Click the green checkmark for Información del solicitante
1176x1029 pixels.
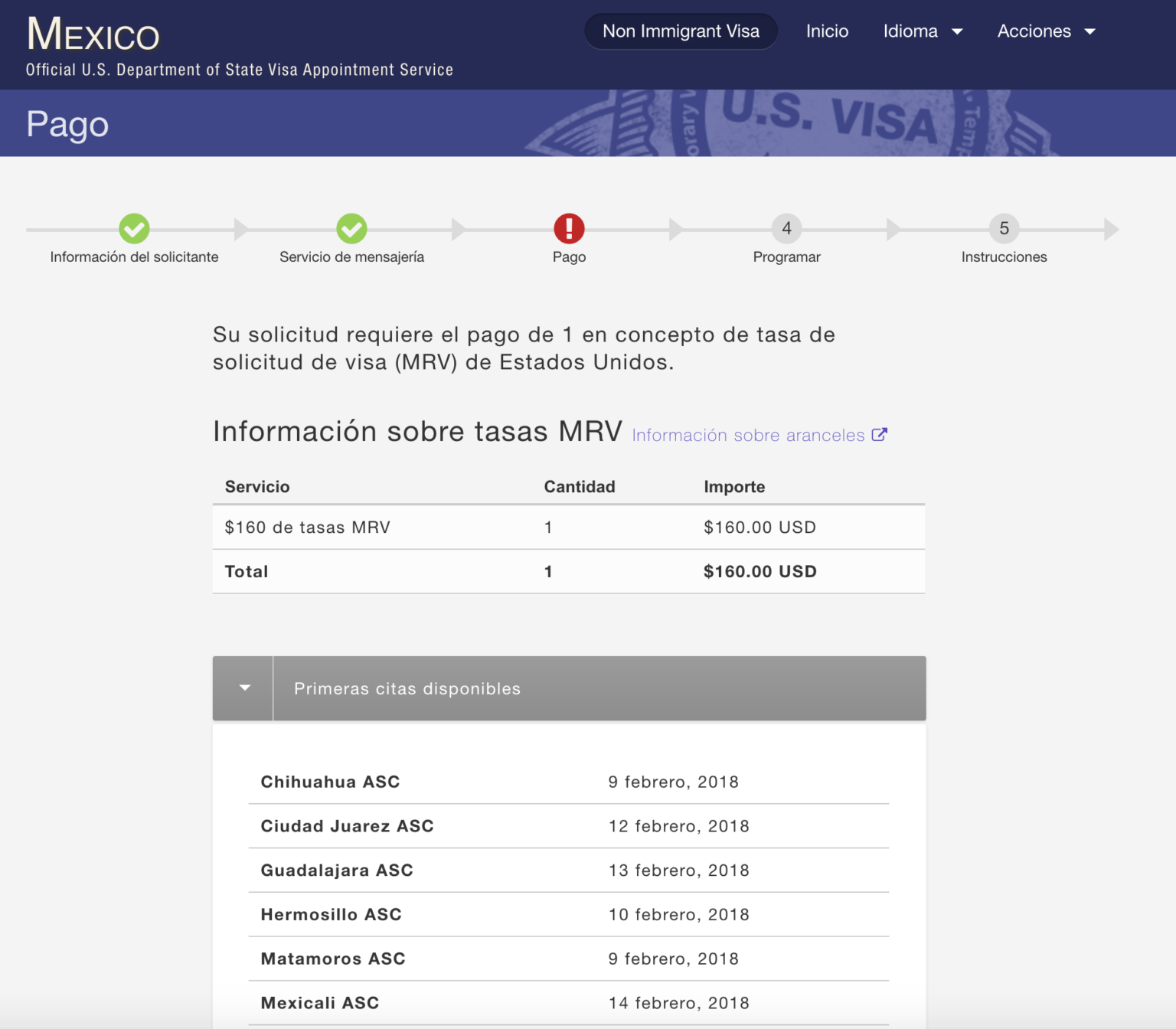click(x=135, y=228)
